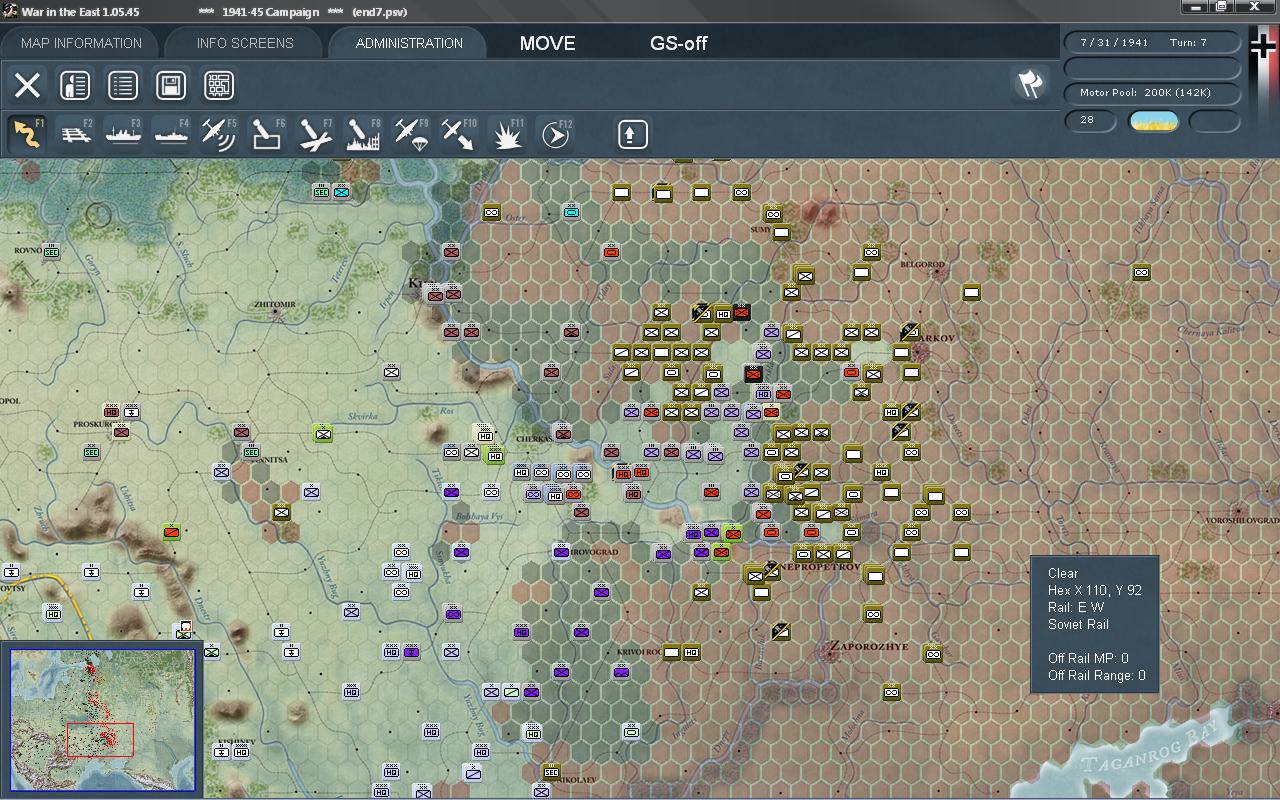Click the X icon in Administration toolbar

pos(27,85)
